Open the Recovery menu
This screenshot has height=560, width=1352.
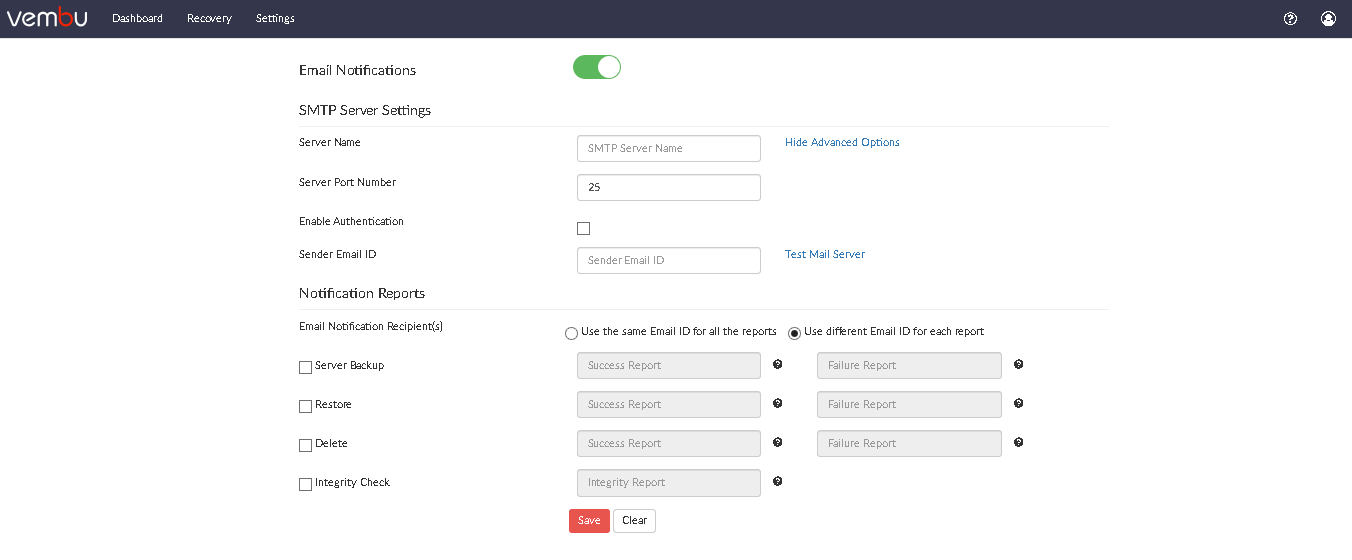(209, 18)
